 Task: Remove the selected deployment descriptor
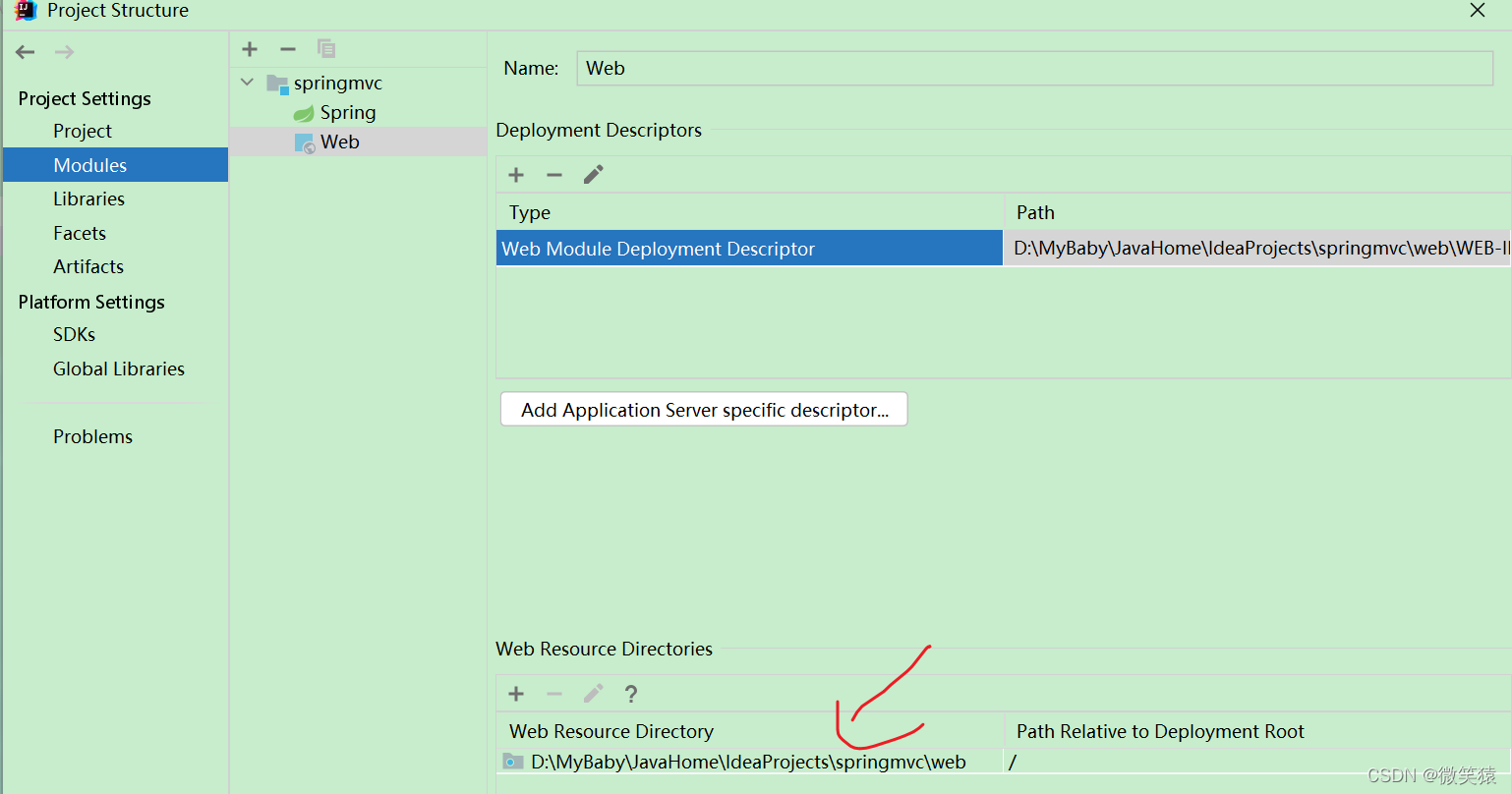(554, 175)
